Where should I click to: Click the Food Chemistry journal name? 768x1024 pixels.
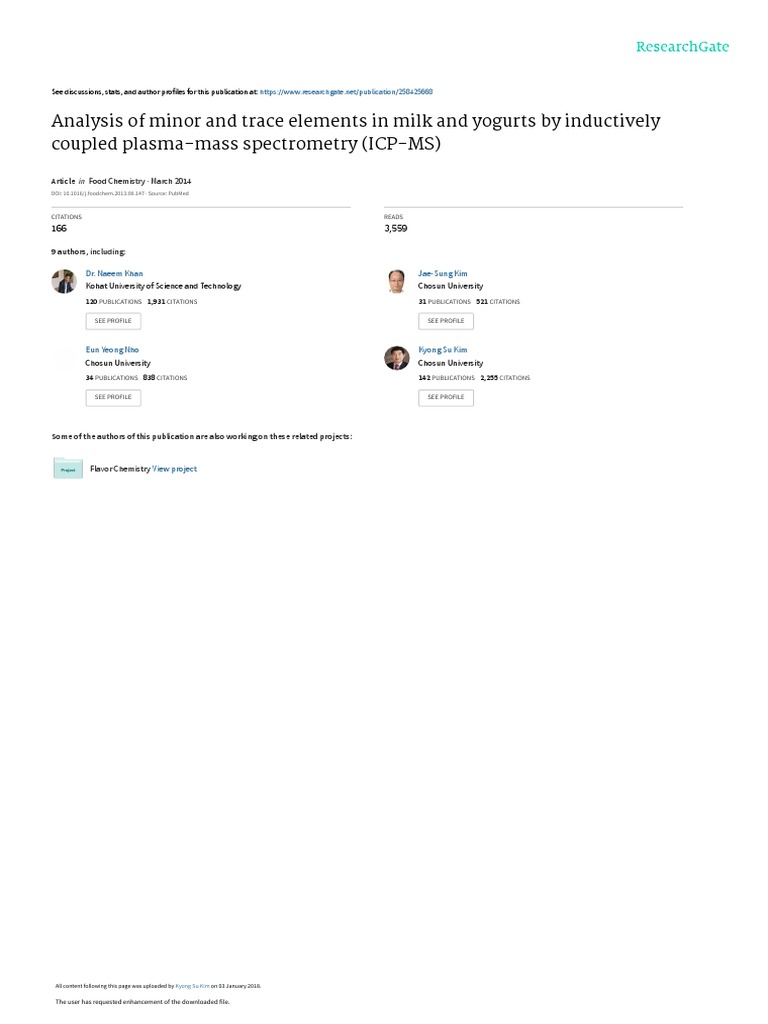click(117, 181)
